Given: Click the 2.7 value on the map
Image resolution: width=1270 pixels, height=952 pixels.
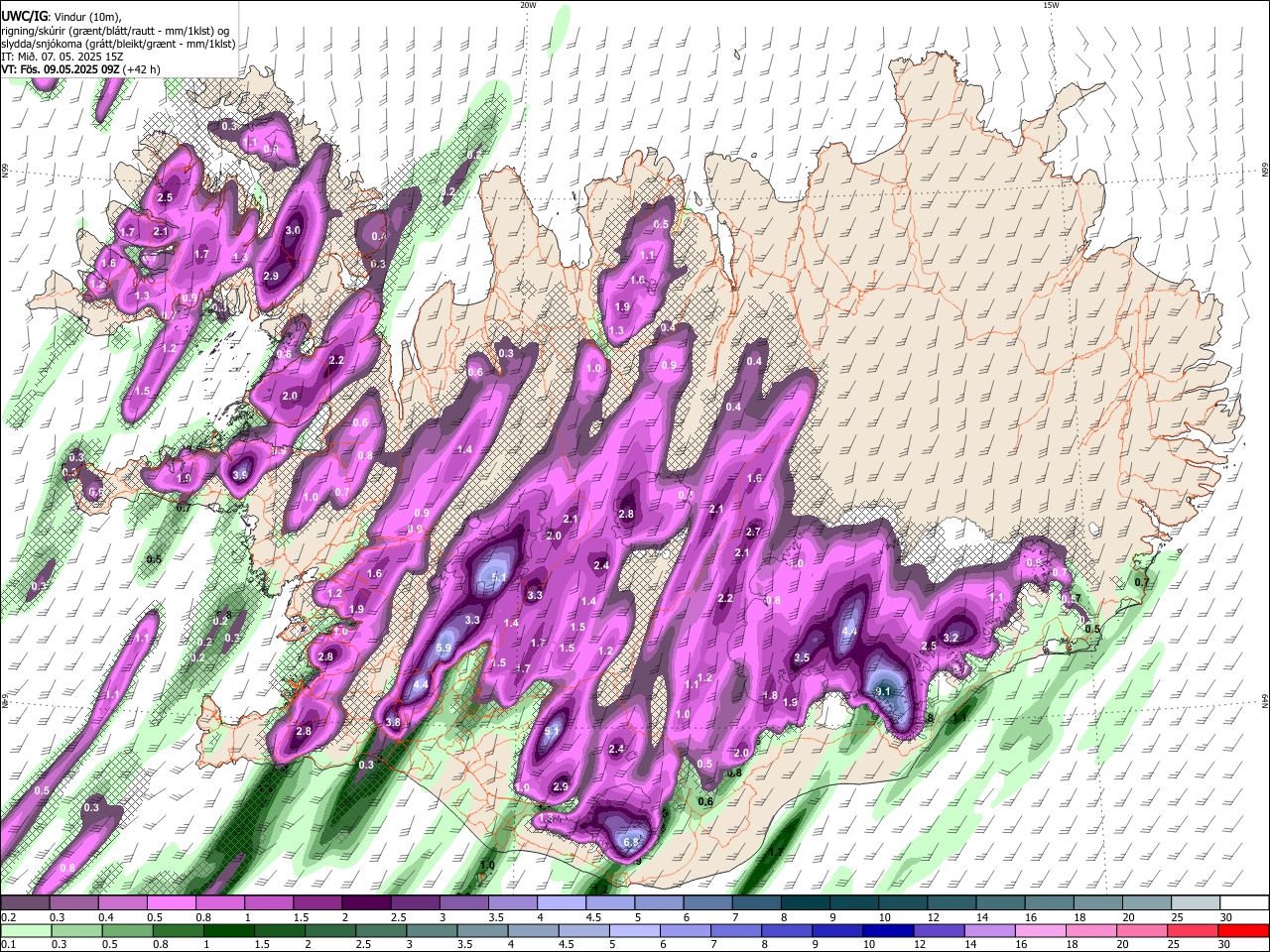Looking at the screenshot, I should 752,532.
